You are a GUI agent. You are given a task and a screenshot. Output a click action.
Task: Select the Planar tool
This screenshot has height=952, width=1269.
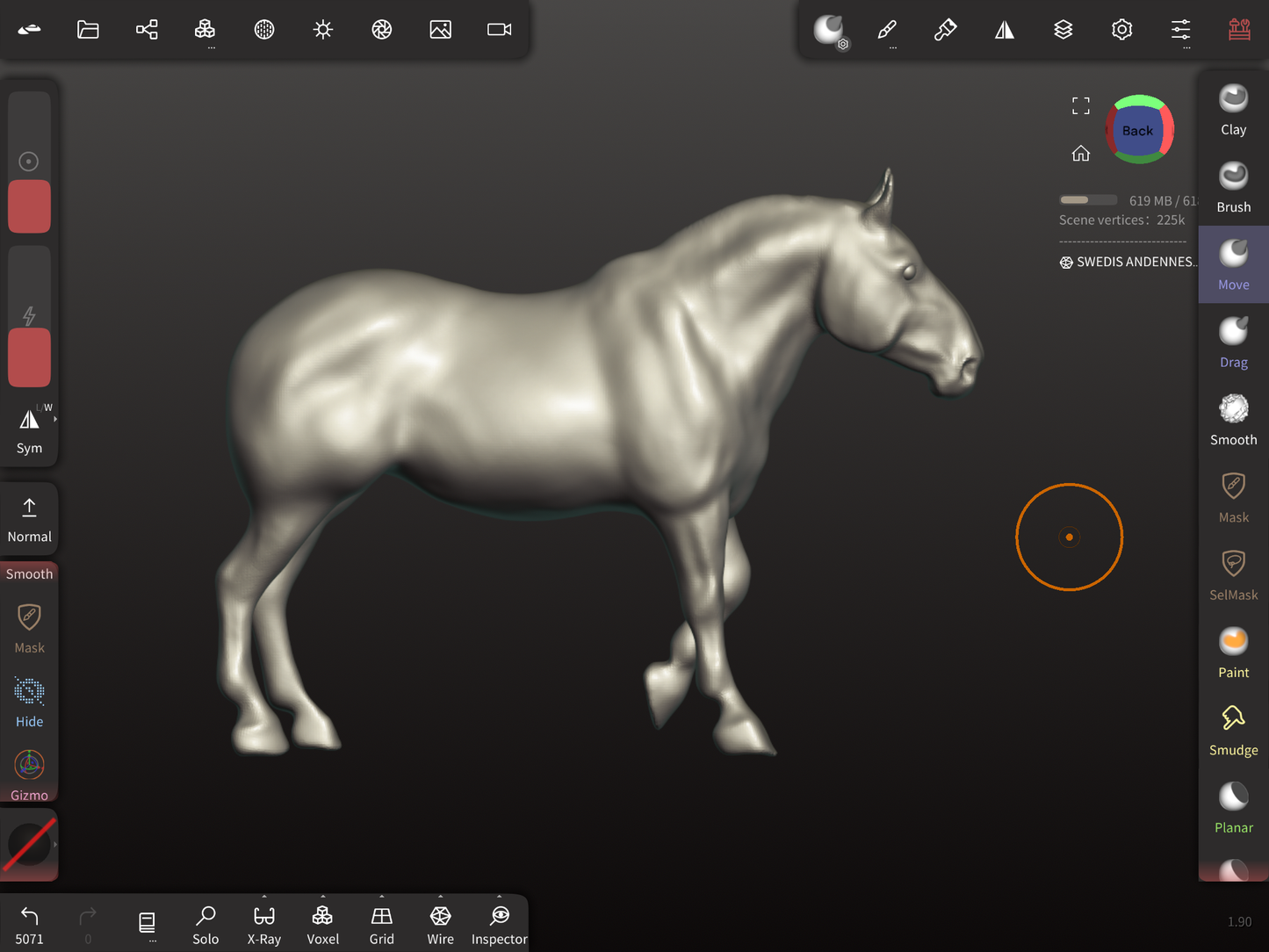1233,807
